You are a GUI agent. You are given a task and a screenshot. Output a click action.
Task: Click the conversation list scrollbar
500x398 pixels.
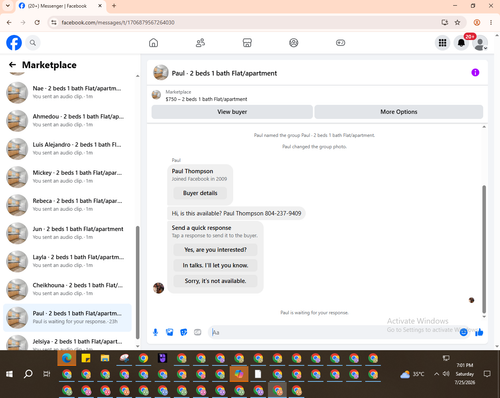138,282
